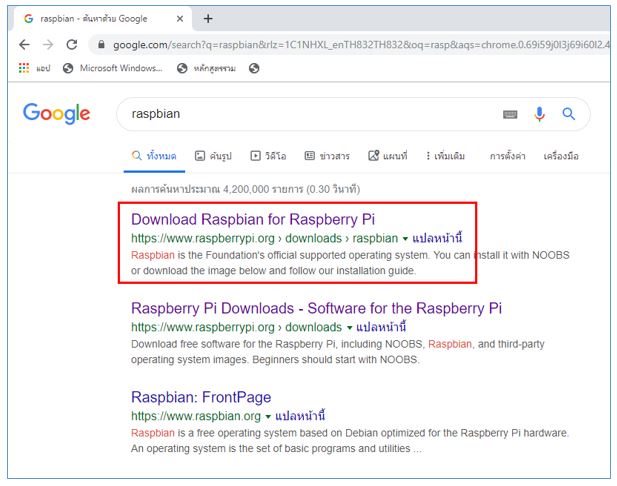Click the www.raspbian.org green URL text

(x=196, y=416)
